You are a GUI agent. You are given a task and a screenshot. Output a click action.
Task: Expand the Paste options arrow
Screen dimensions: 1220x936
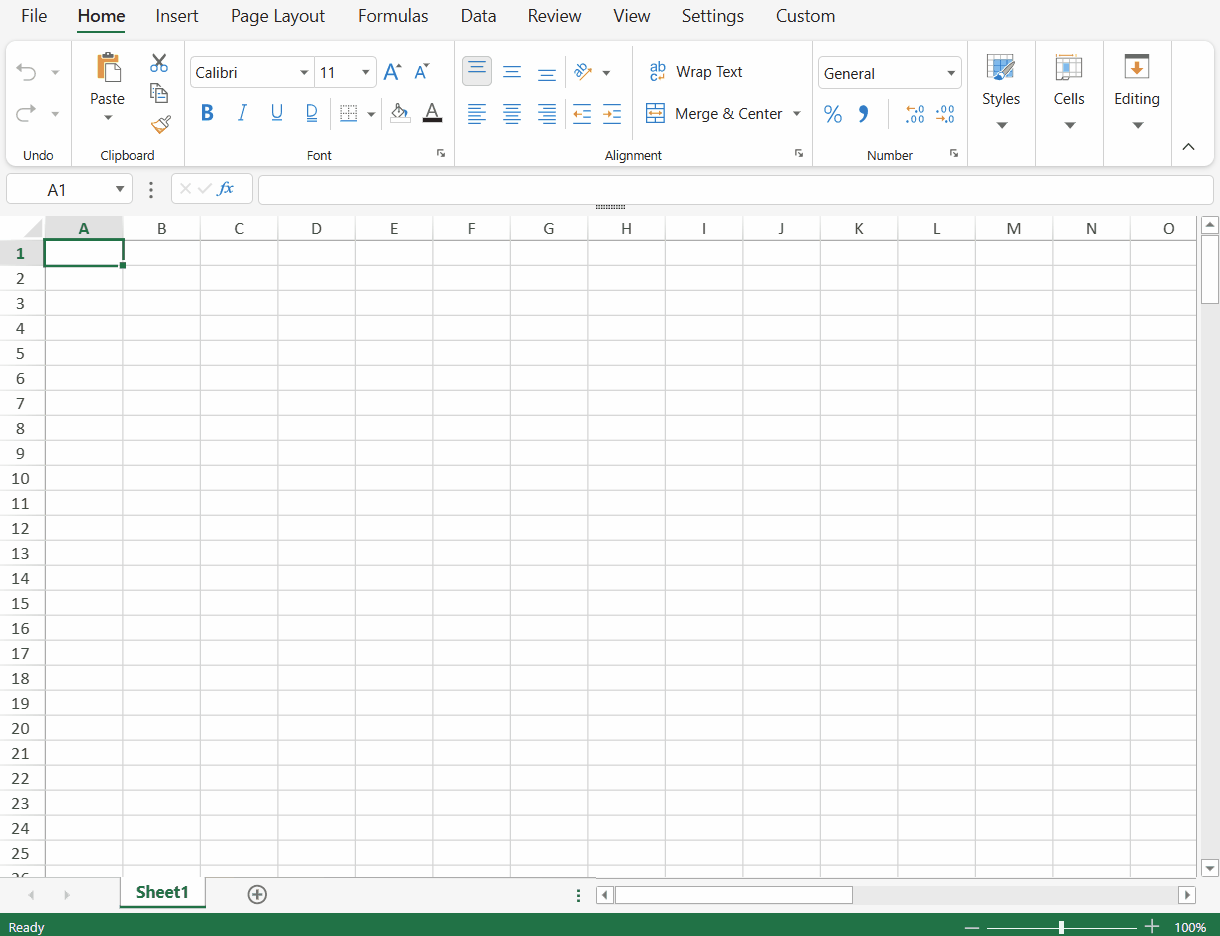tap(108, 118)
